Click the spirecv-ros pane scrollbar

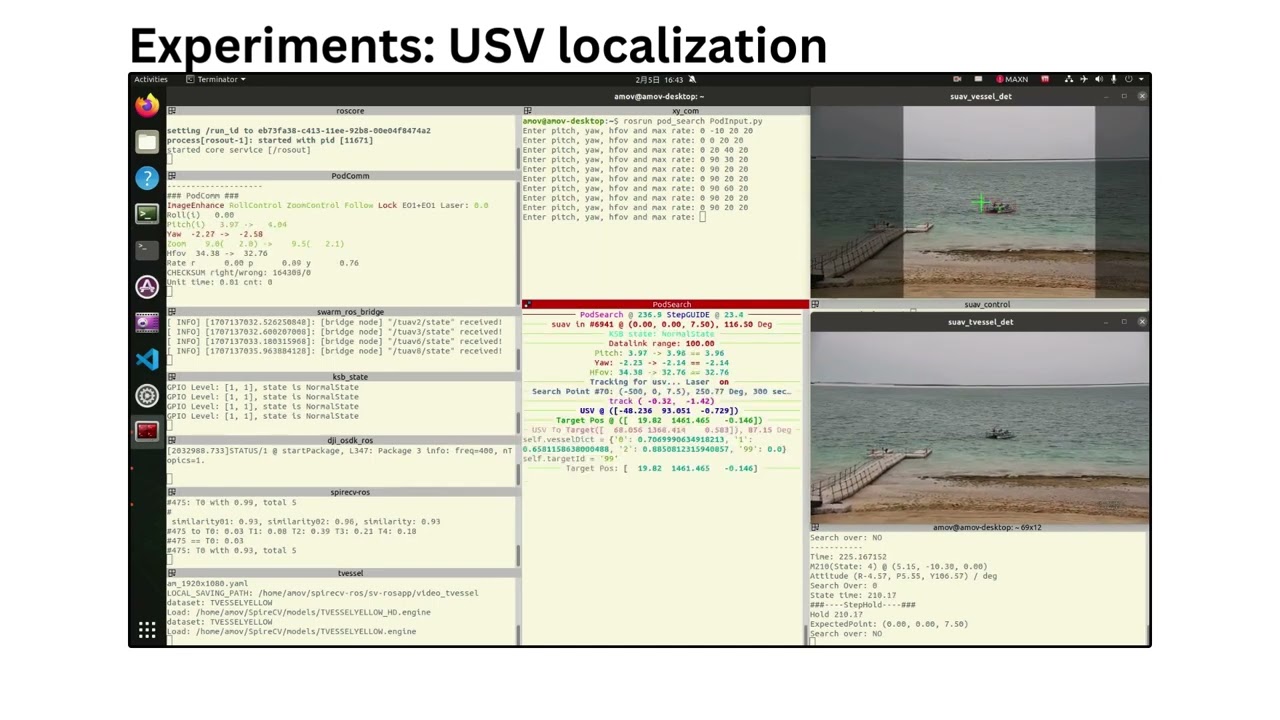pyautogui.click(x=518, y=532)
